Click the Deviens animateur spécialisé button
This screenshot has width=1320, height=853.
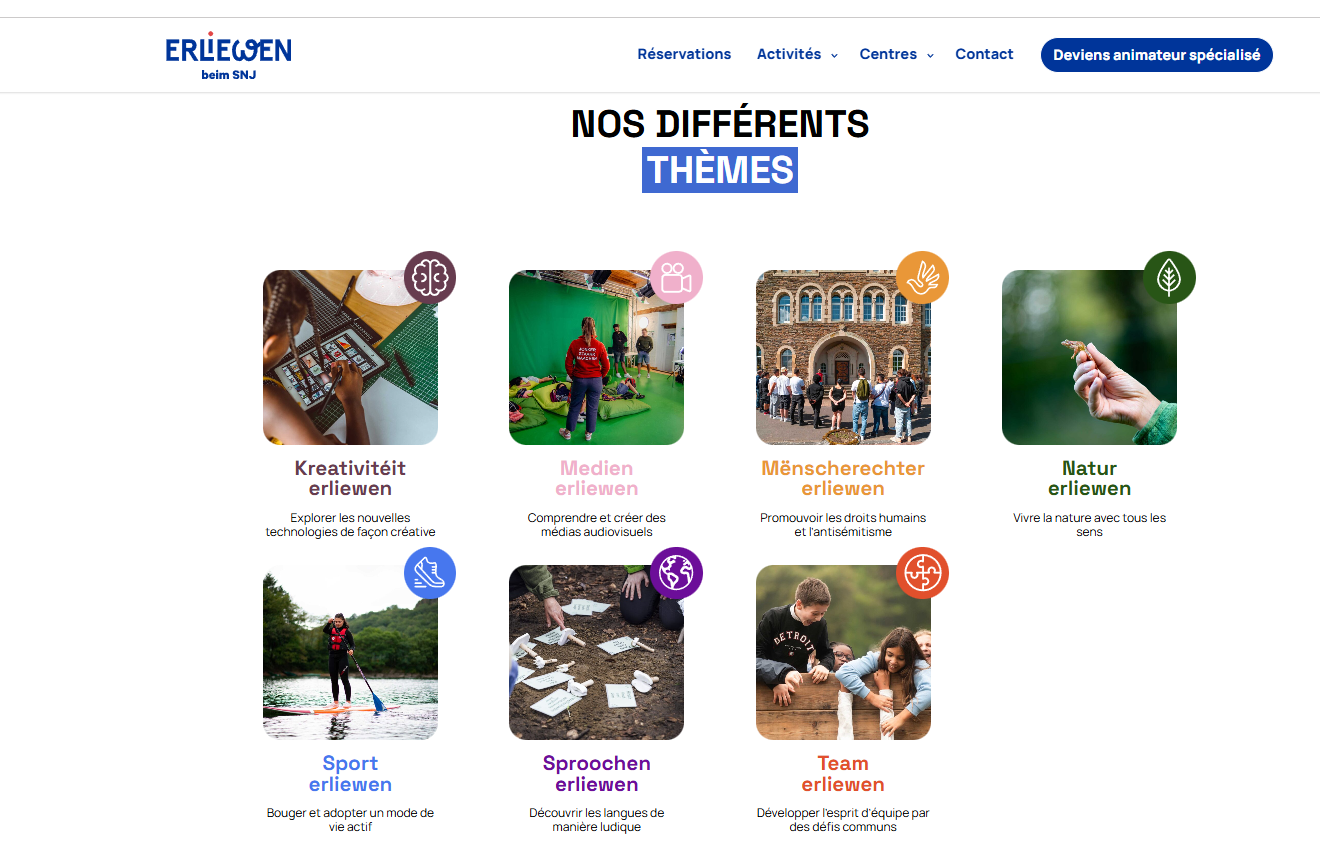coord(1156,55)
